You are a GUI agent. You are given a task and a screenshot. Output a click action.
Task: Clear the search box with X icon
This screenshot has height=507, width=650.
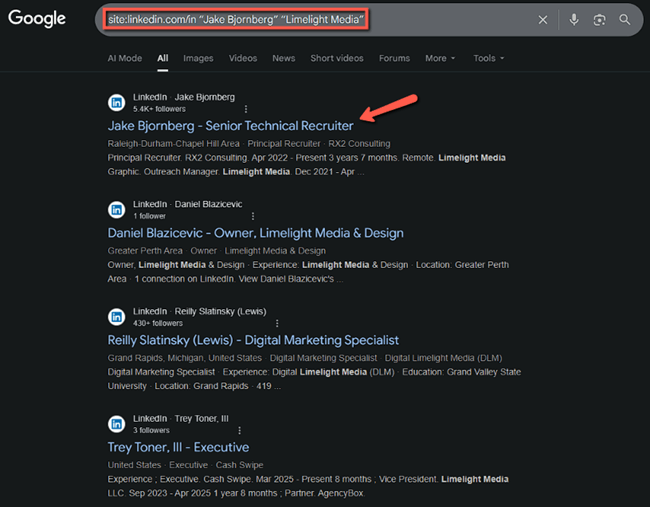point(543,20)
